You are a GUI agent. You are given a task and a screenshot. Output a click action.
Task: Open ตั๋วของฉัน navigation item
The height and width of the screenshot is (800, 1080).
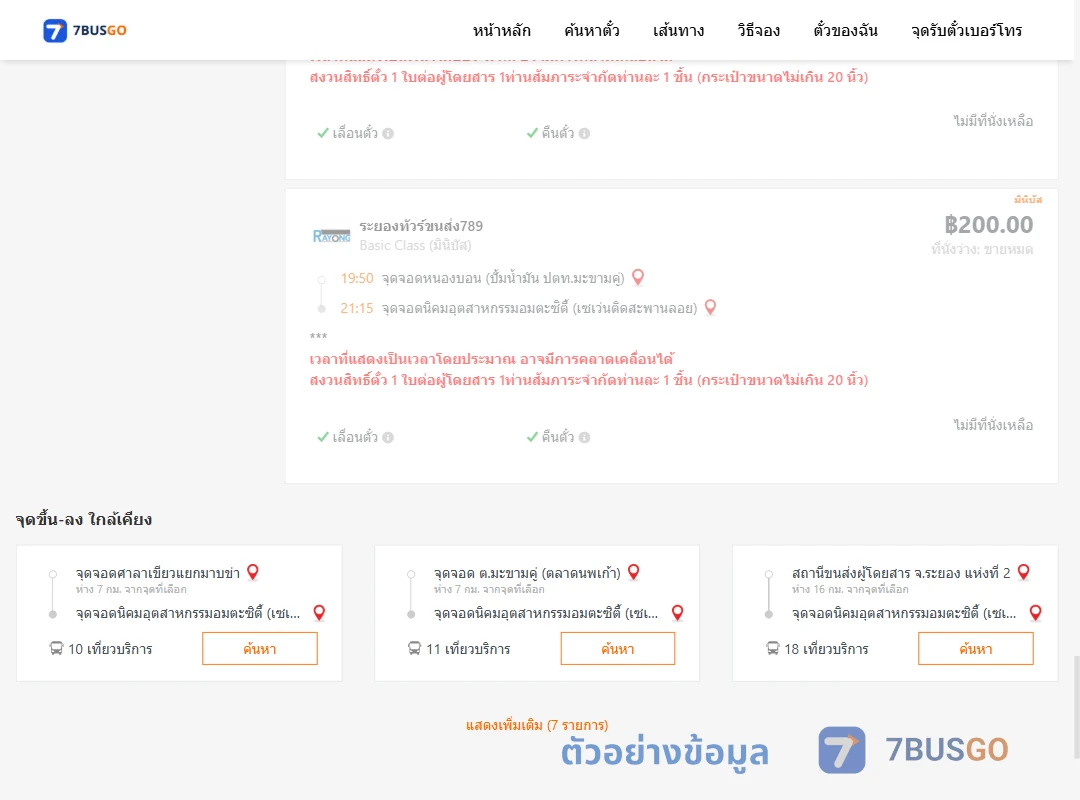(845, 30)
